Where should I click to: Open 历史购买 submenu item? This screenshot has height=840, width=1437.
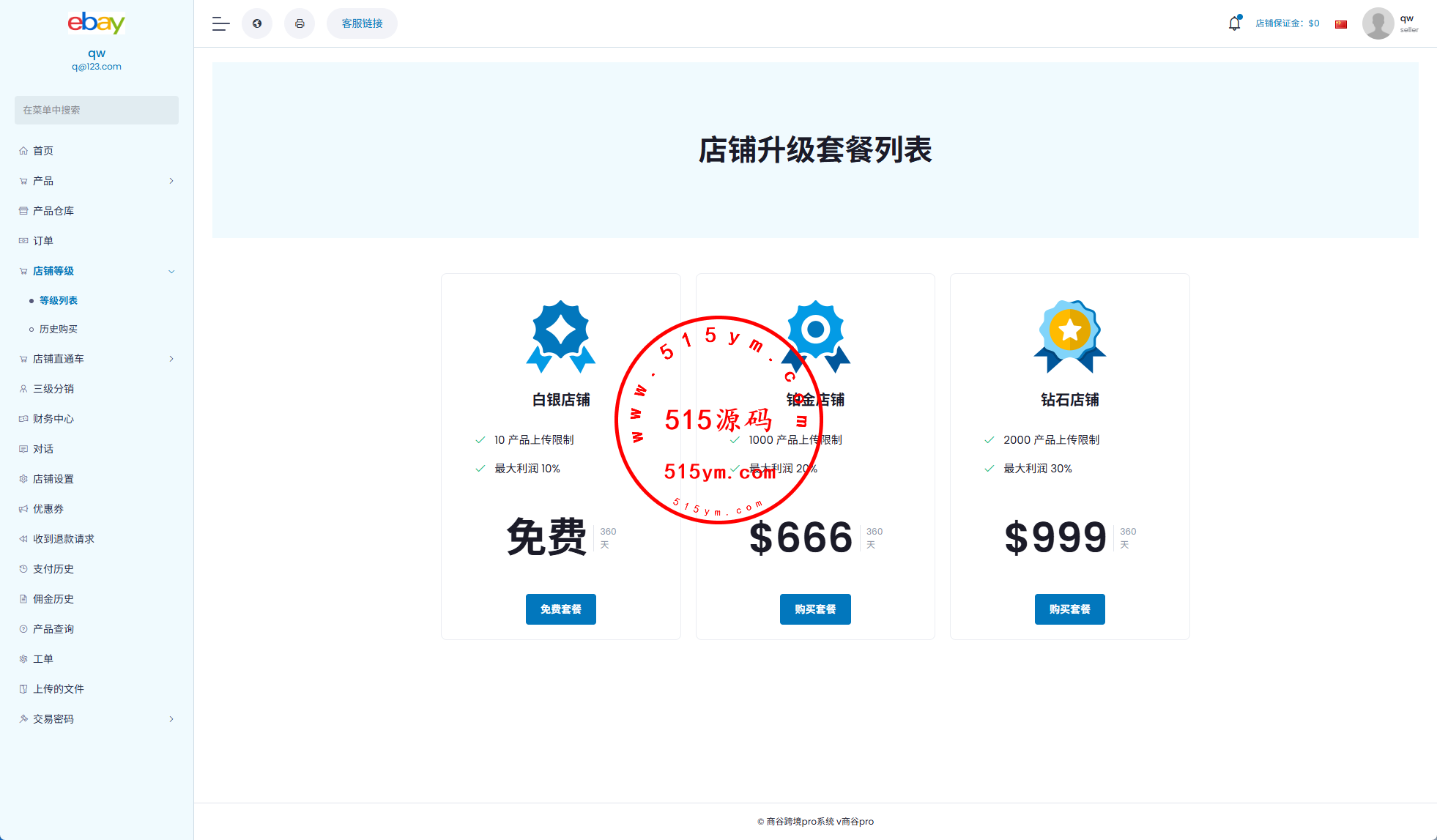coord(58,330)
